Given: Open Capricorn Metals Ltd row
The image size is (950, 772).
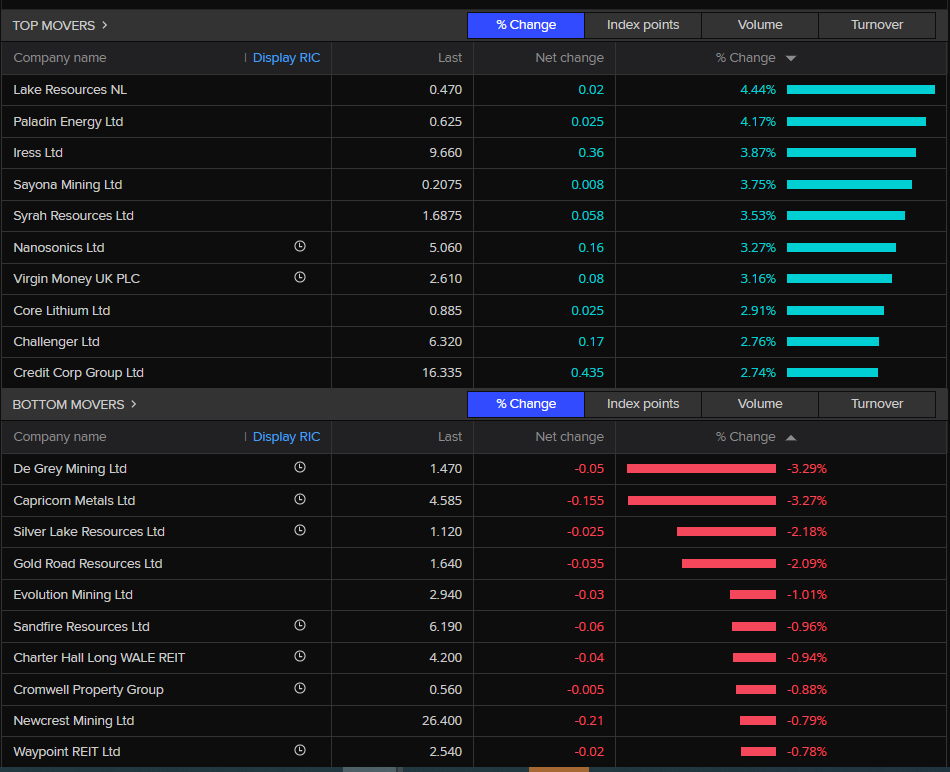Looking at the screenshot, I should click(474, 501).
